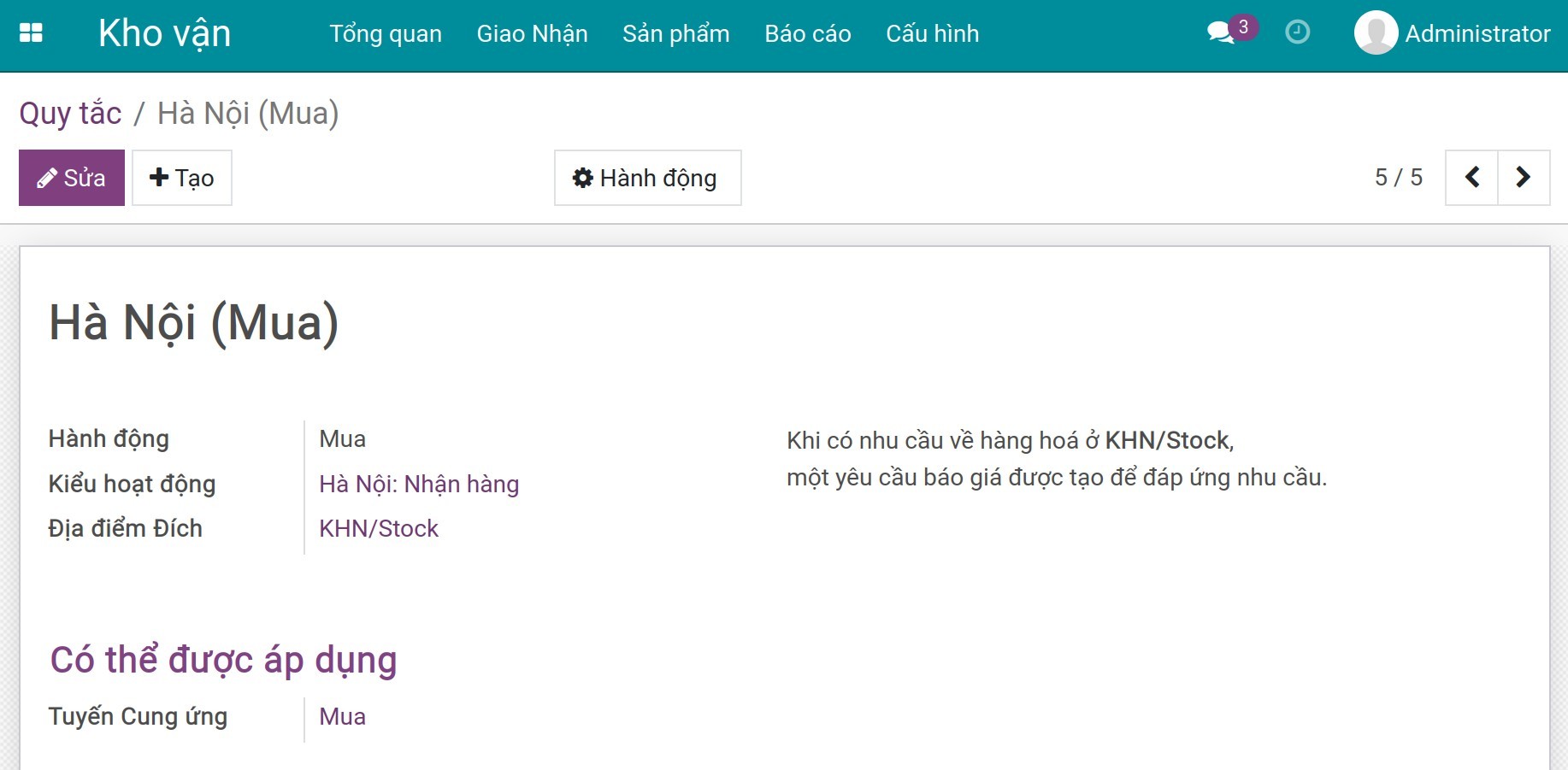Open the Tổng quan menu
Image resolution: width=1568 pixels, height=770 pixels.
click(x=386, y=34)
